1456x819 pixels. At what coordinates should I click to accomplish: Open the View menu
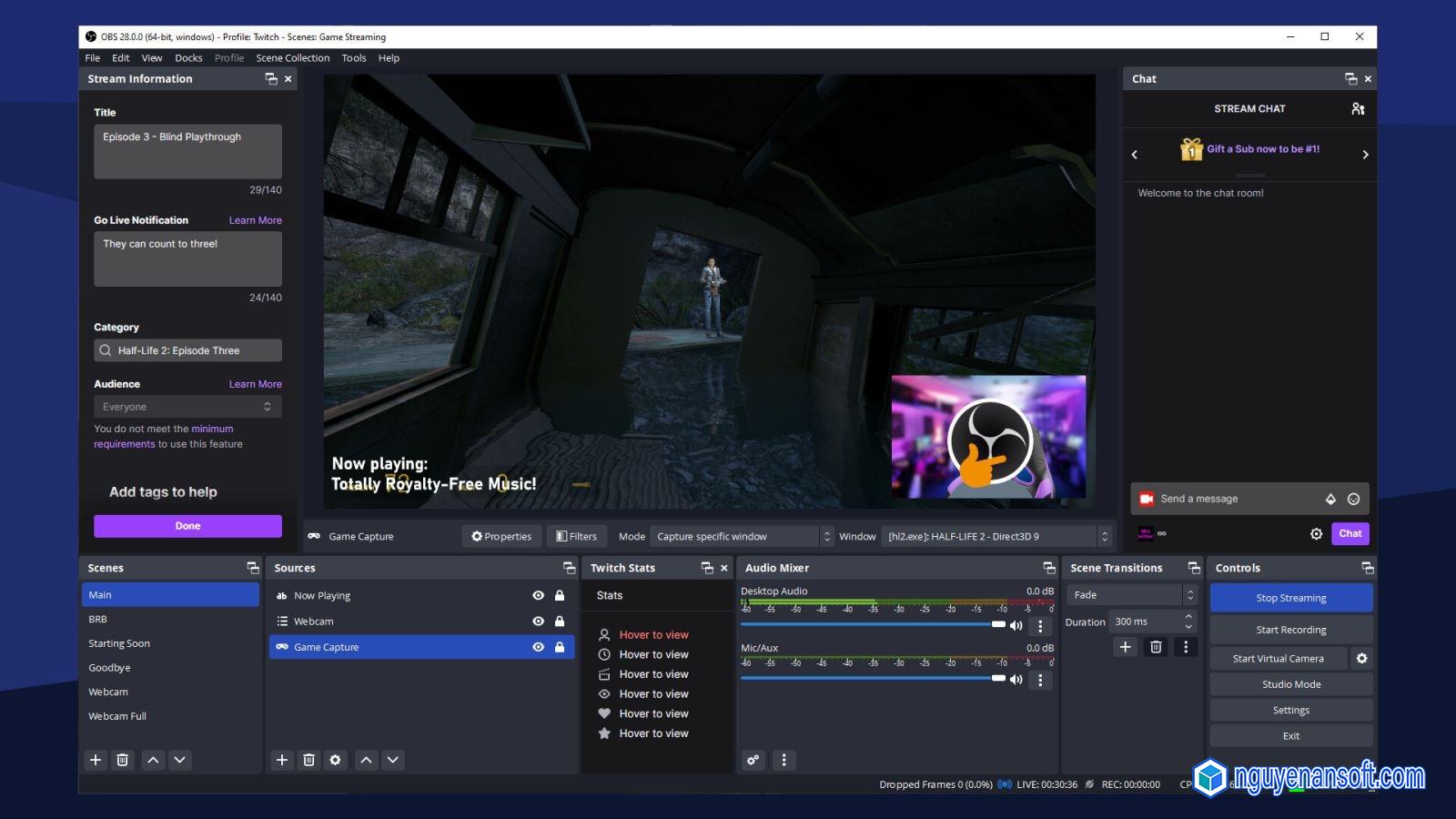point(152,58)
